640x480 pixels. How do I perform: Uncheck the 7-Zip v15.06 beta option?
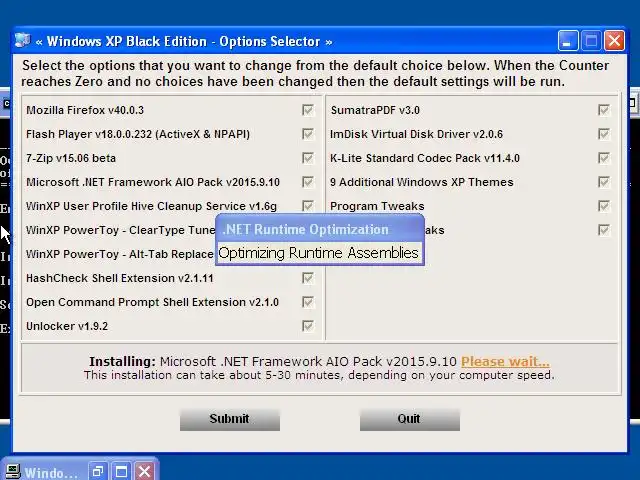[x=308, y=158]
